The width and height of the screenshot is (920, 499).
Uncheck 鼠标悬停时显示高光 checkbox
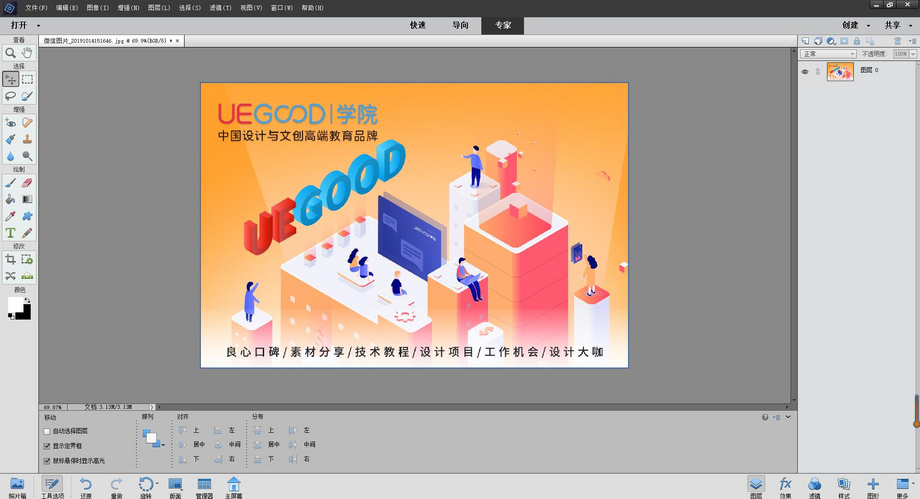coord(47,461)
